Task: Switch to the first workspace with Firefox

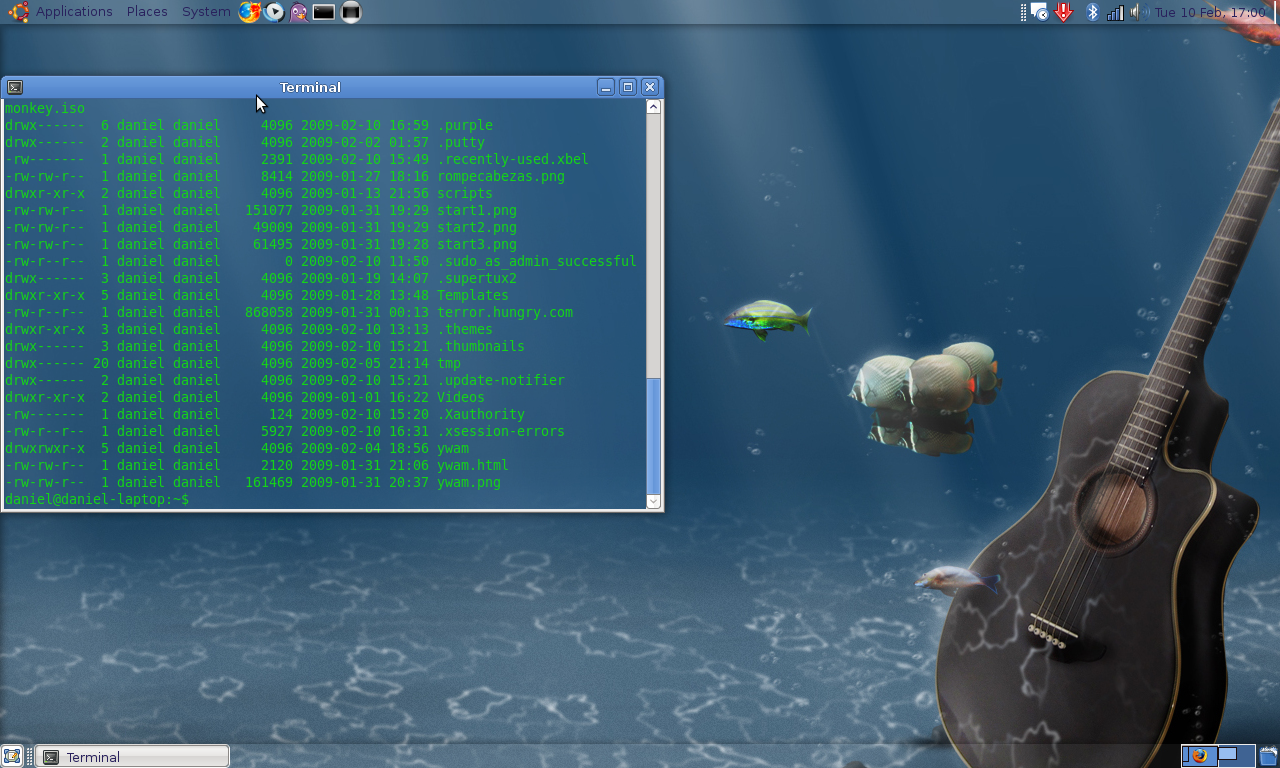Action: tap(1199, 755)
